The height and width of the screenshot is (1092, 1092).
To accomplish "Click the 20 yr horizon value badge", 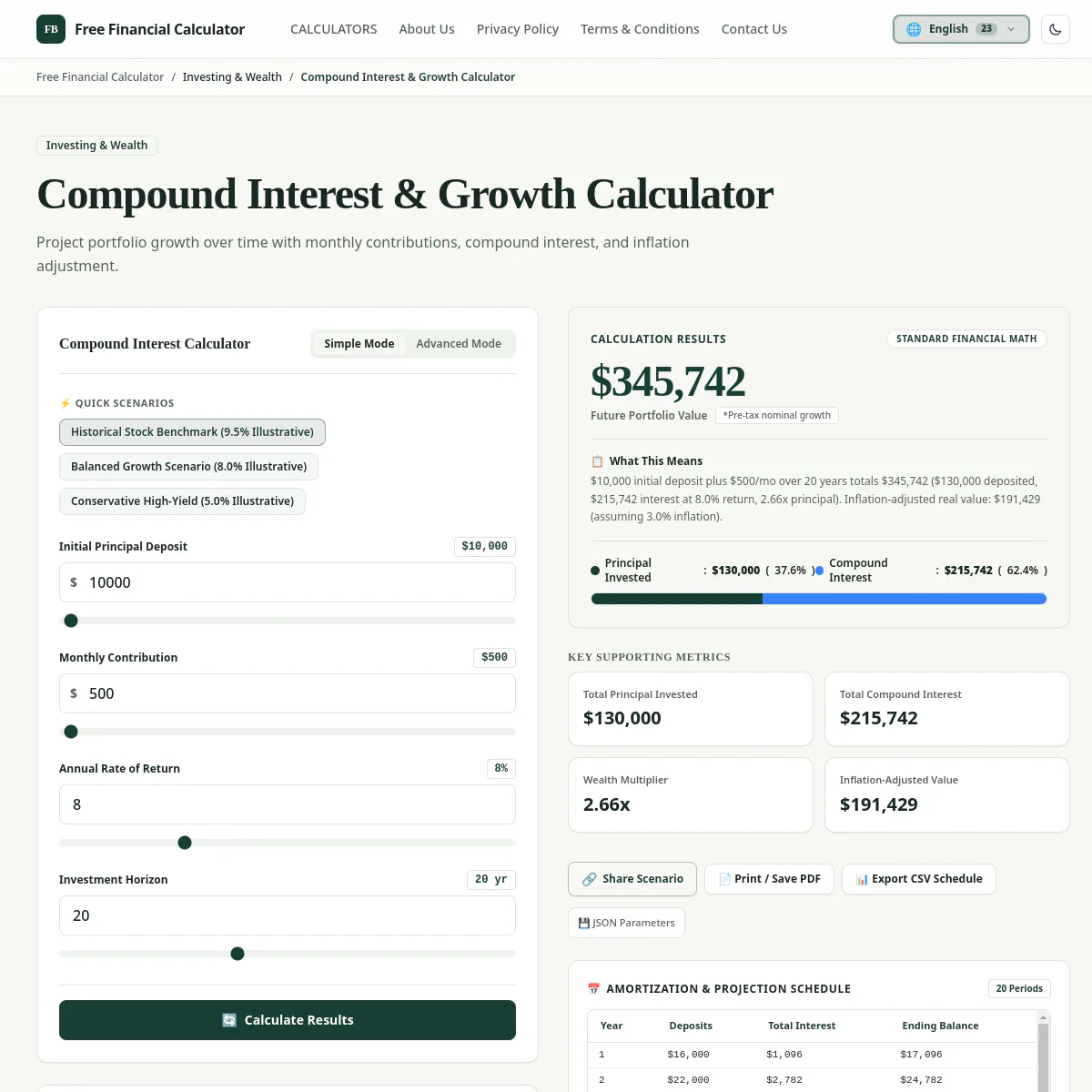I will point(491,880).
